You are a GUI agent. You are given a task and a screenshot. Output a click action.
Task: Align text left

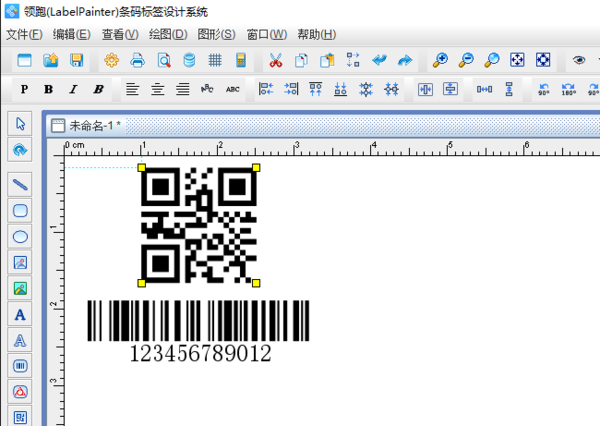[x=132, y=89]
